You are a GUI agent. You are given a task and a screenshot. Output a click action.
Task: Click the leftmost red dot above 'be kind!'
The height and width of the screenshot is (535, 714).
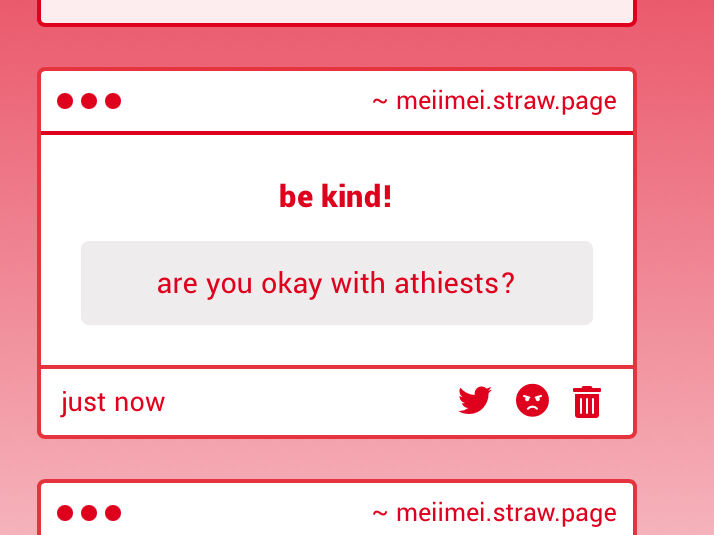pos(65,101)
